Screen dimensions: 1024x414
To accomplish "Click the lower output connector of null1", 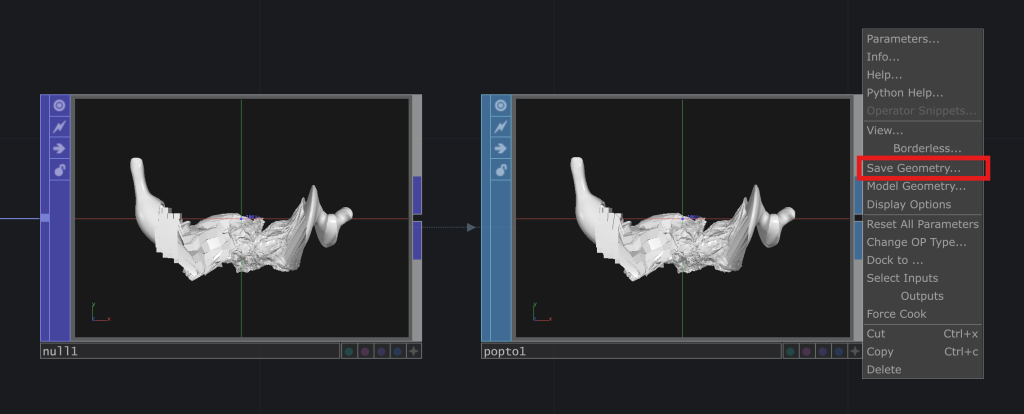I will coord(417,240).
